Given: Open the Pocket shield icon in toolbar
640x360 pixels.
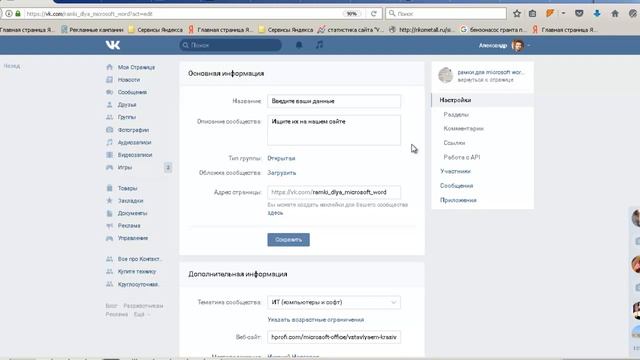Looking at the screenshot, I should (x=579, y=13).
